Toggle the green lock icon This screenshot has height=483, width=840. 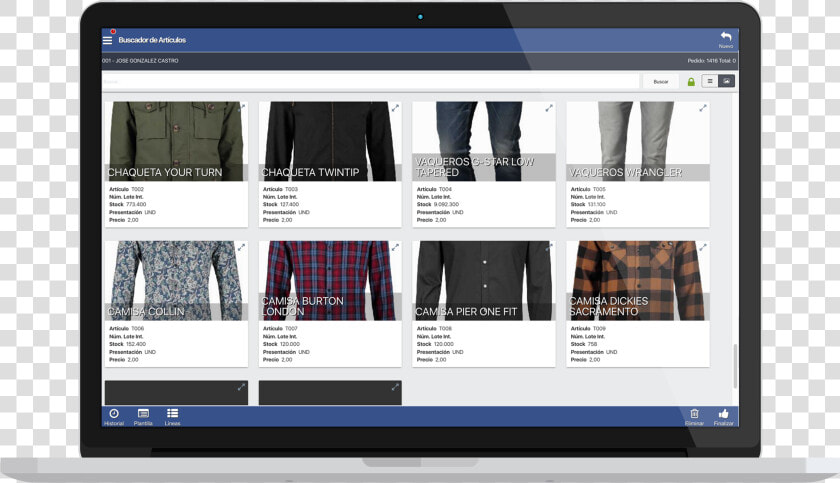[691, 81]
